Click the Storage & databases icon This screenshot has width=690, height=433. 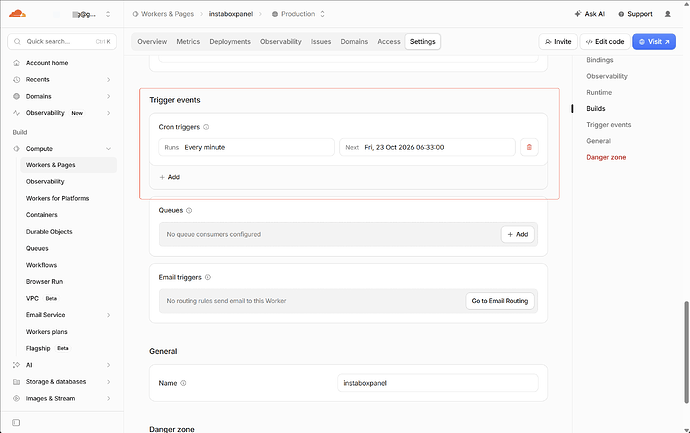coord(16,382)
